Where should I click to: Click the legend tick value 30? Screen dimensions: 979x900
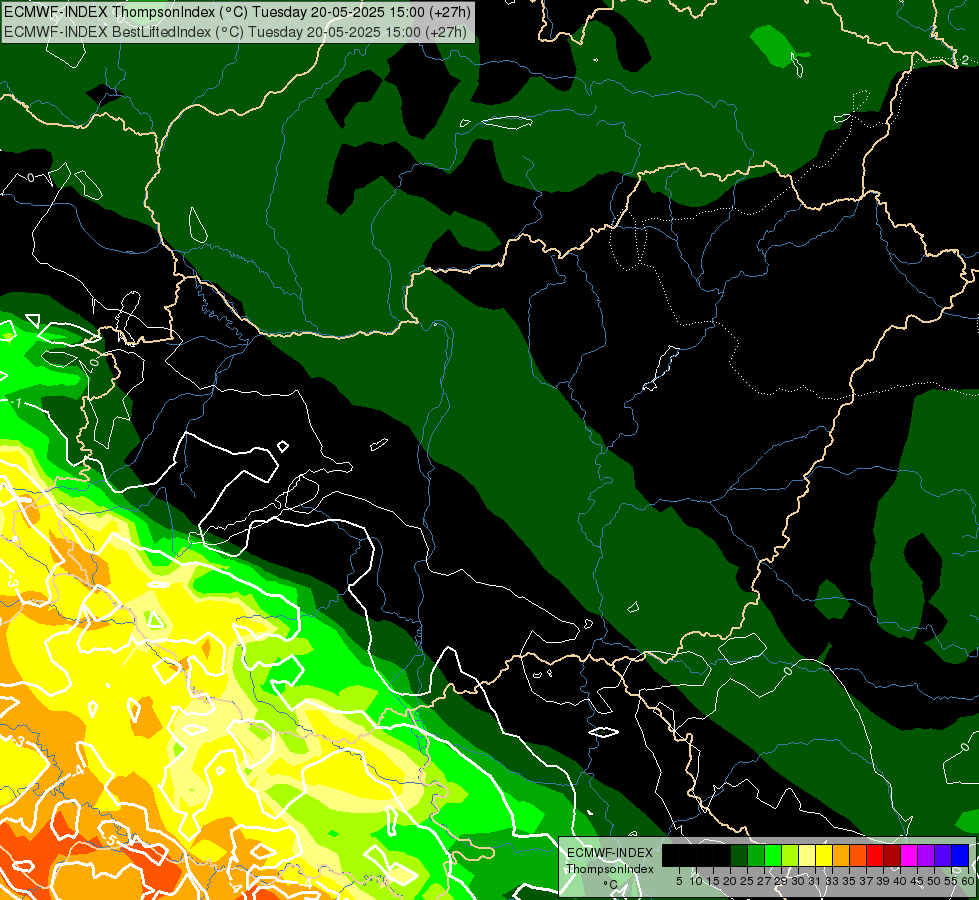(799, 881)
